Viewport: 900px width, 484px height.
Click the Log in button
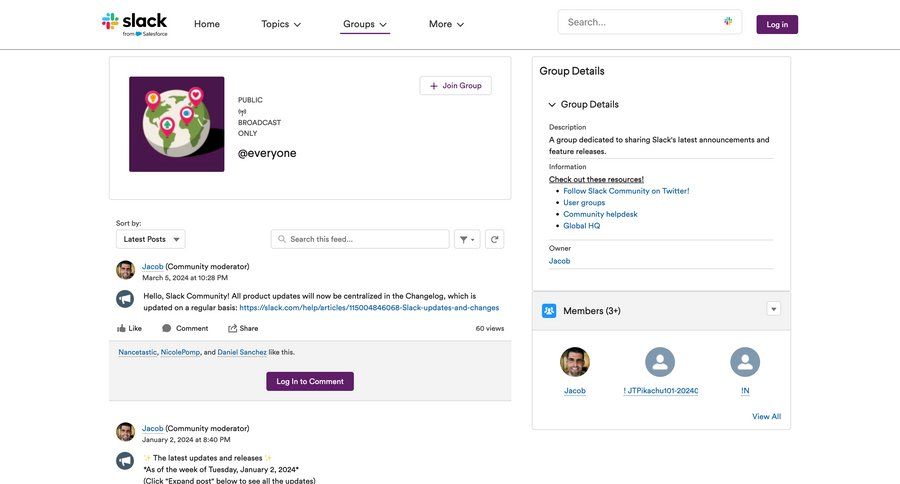click(x=777, y=24)
